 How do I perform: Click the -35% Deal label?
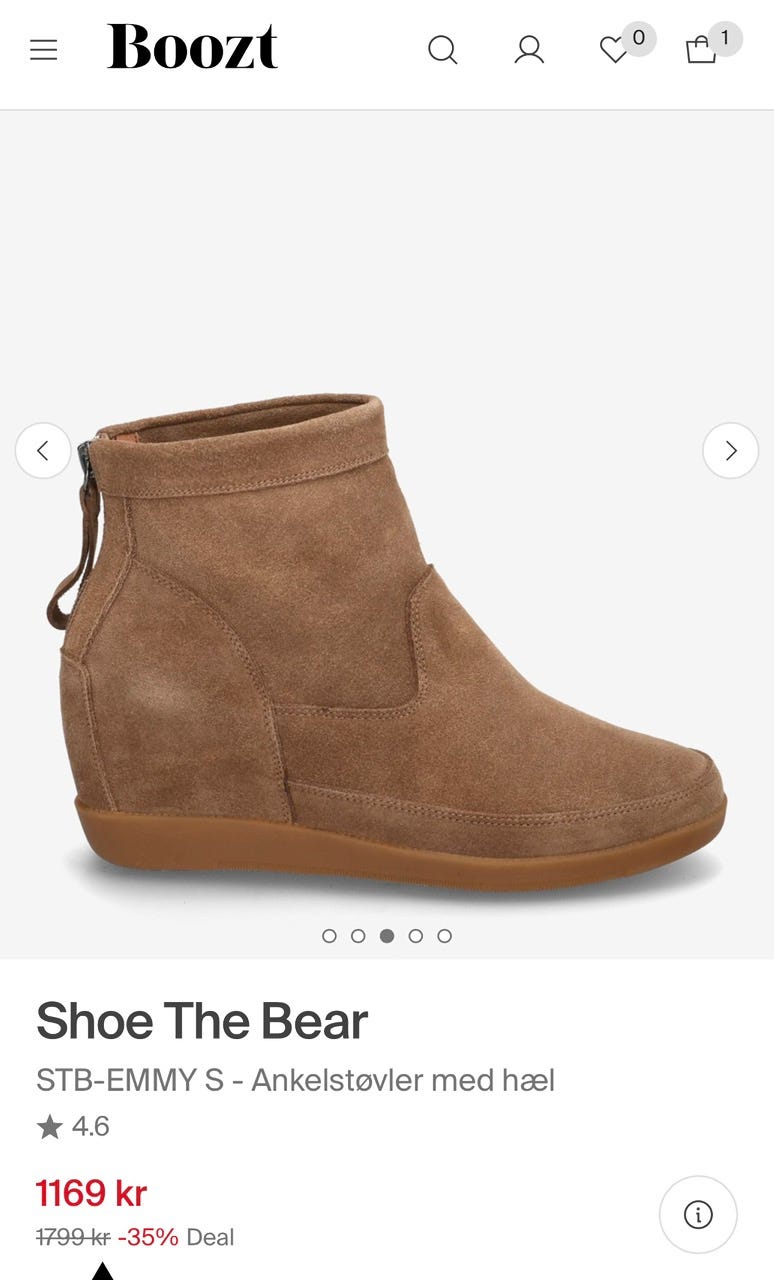tap(176, 1237)
